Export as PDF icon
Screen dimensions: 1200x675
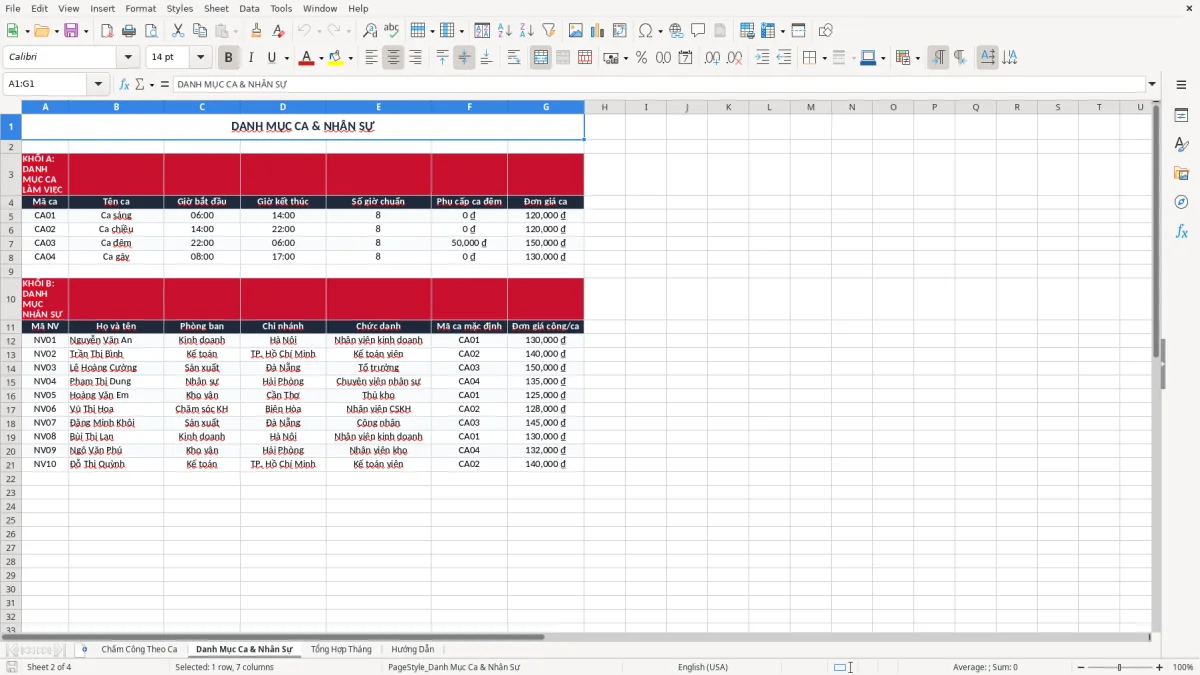[x=107, y=31]
